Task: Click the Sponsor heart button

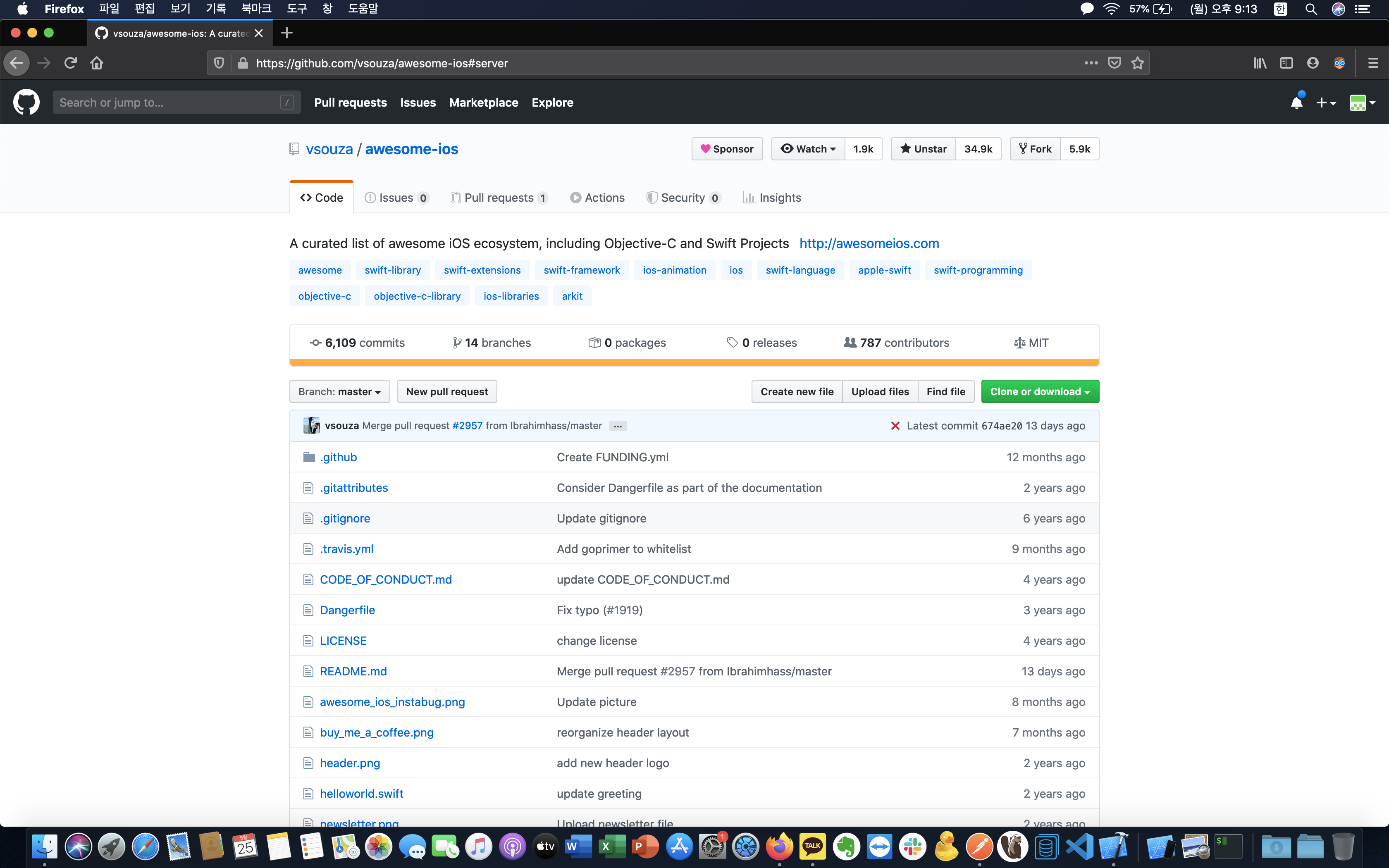Action: coord(727,149)
